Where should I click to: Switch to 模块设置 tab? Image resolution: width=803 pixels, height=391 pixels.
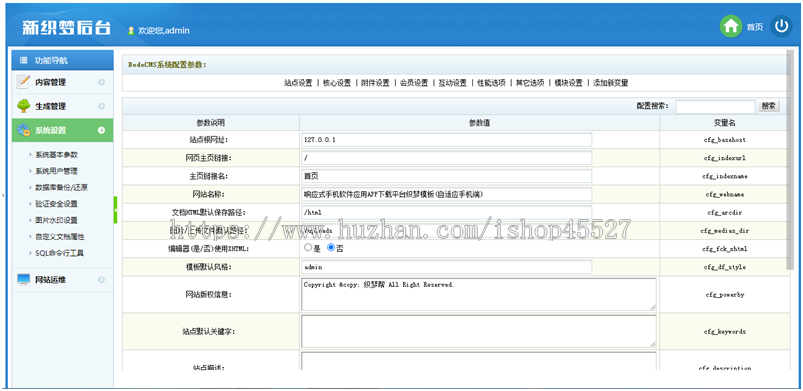tap(568, 83)
